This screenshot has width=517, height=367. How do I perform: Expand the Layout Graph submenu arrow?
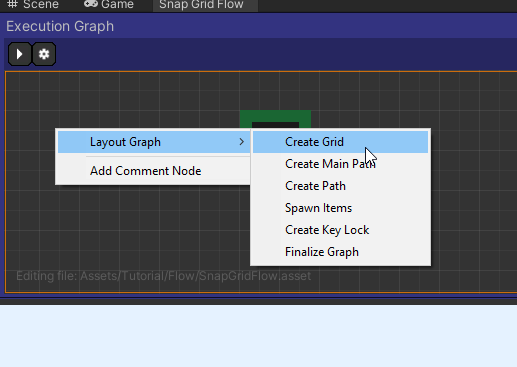(x=242, y=142)
